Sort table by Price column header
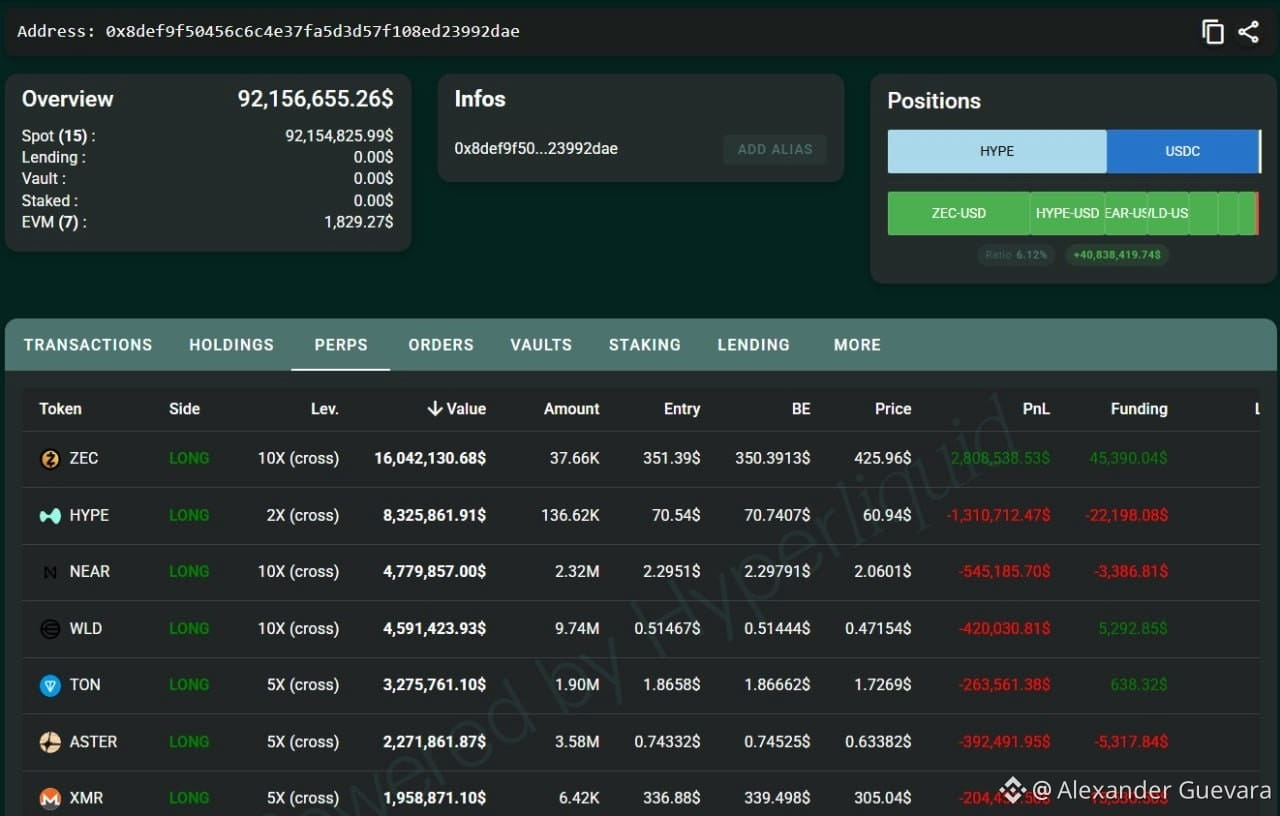Image resolution: width=1280 pixels, height=816 pixels. (893, 409)
